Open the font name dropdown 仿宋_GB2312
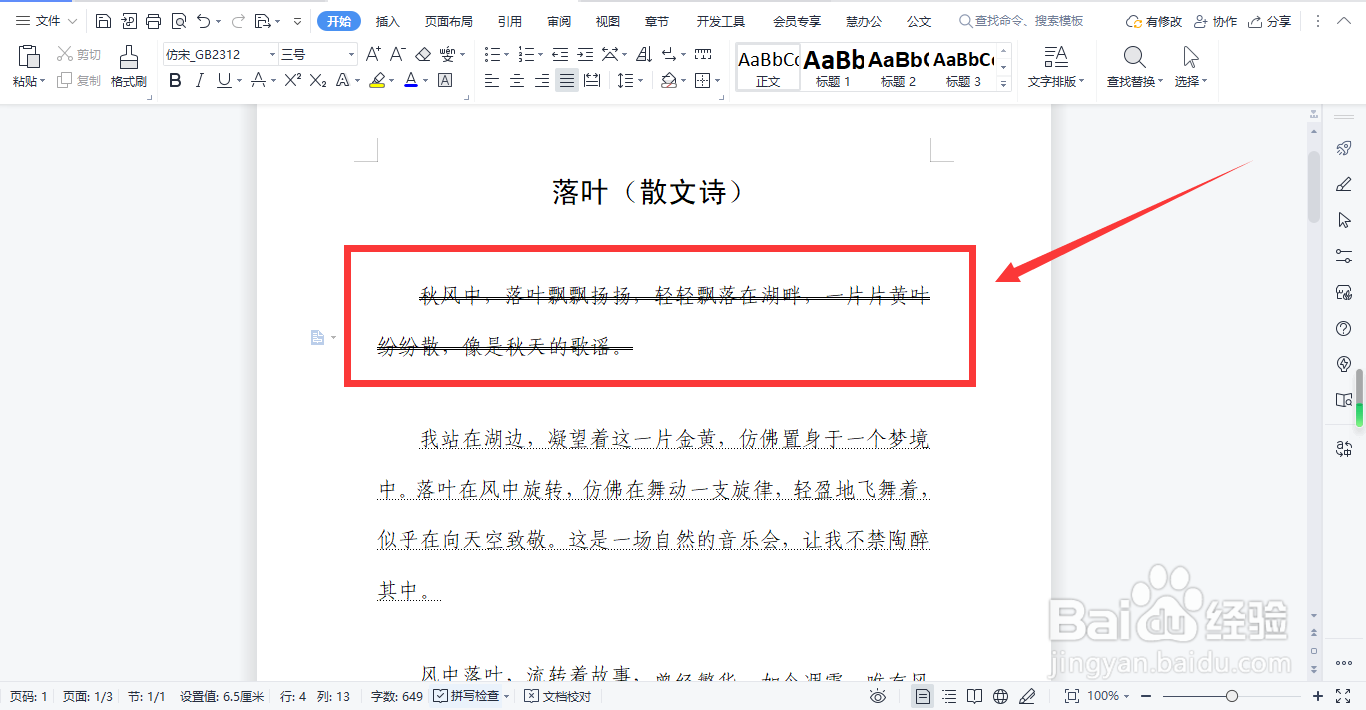The height and width of the screenshot is (710, 1366). [273, 54]
